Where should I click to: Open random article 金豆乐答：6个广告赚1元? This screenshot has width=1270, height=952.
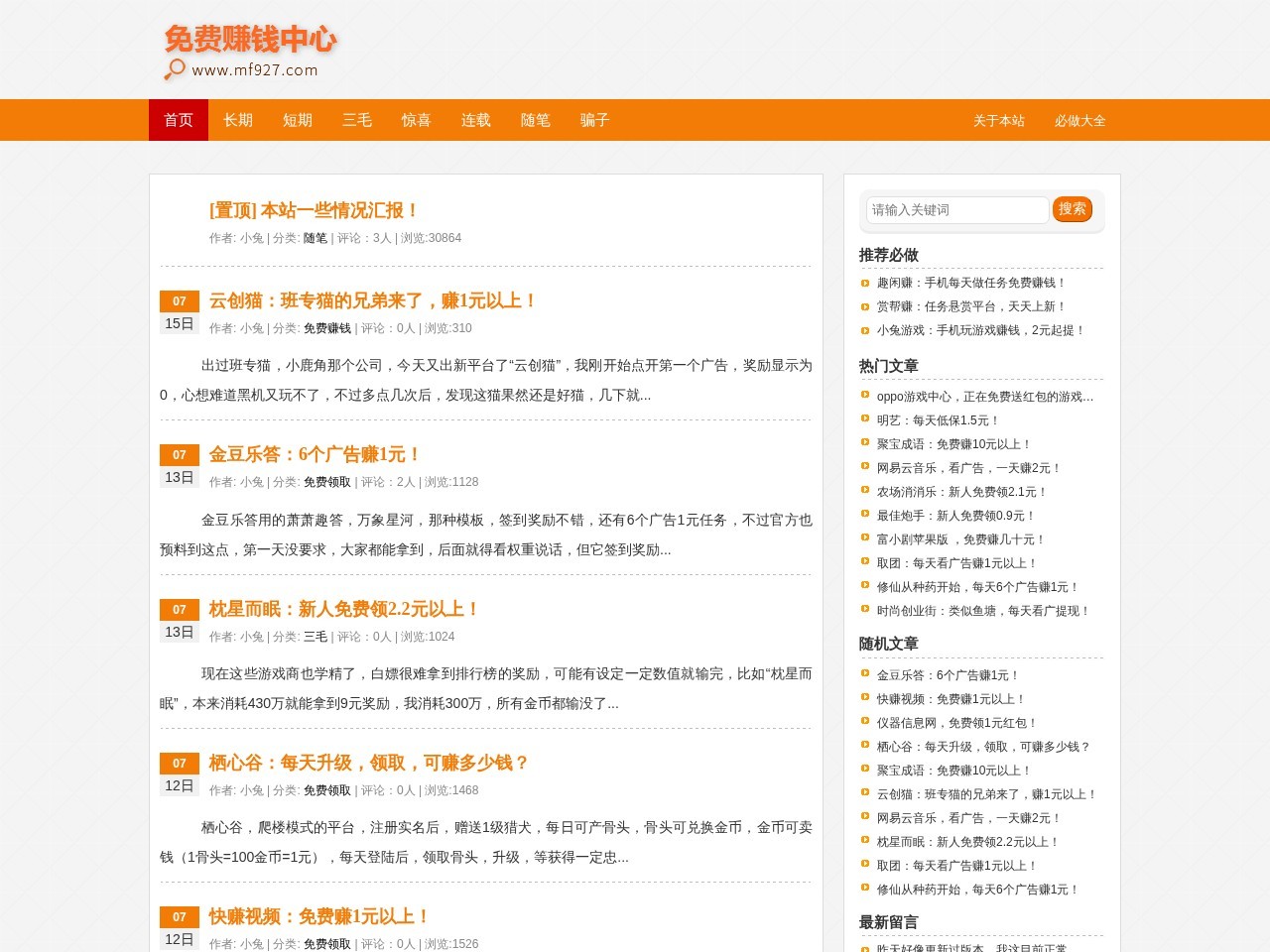pos(949,675)
